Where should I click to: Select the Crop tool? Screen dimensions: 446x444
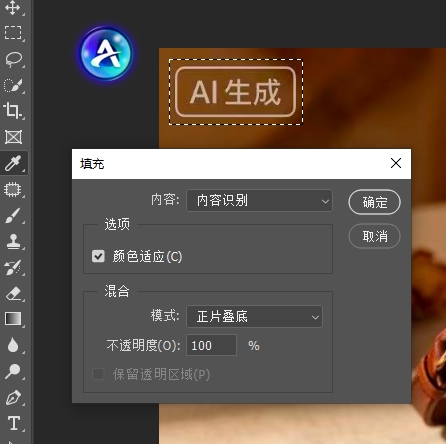(x=13, y=111)
